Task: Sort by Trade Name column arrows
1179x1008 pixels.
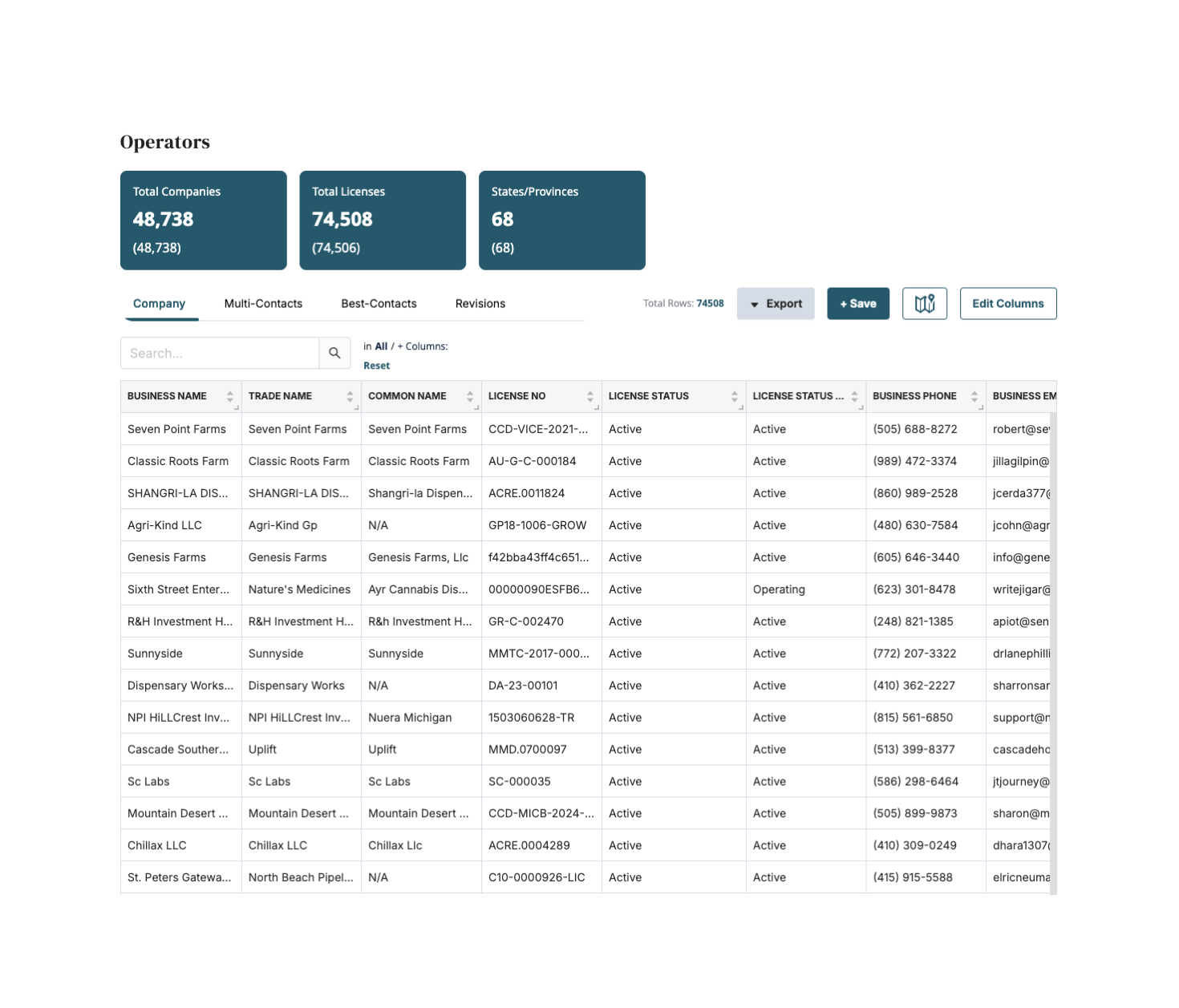Action: pyautogui.click(x=350, y=396)
